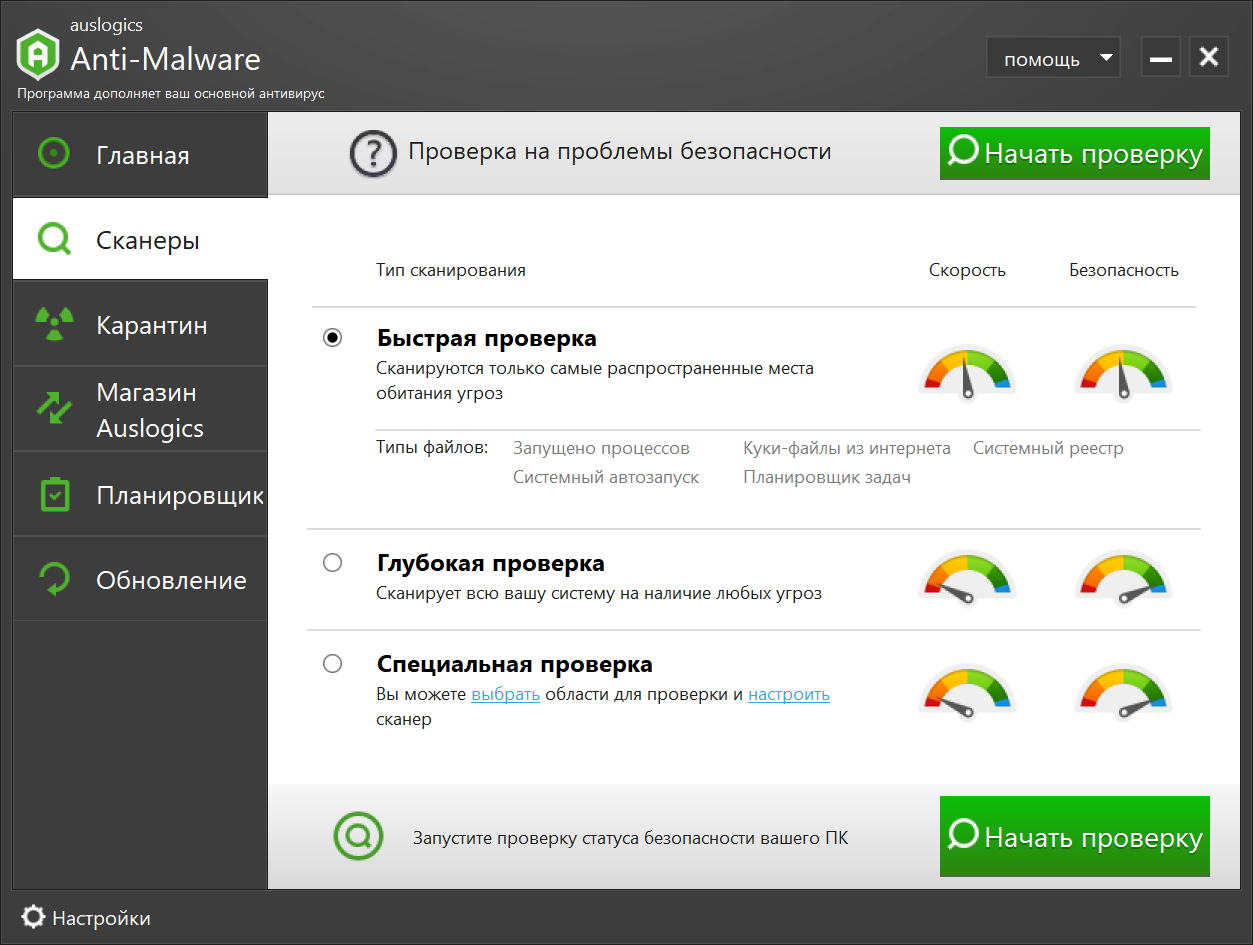
Task: Open the Карантин section
Action: pos(140,324)
